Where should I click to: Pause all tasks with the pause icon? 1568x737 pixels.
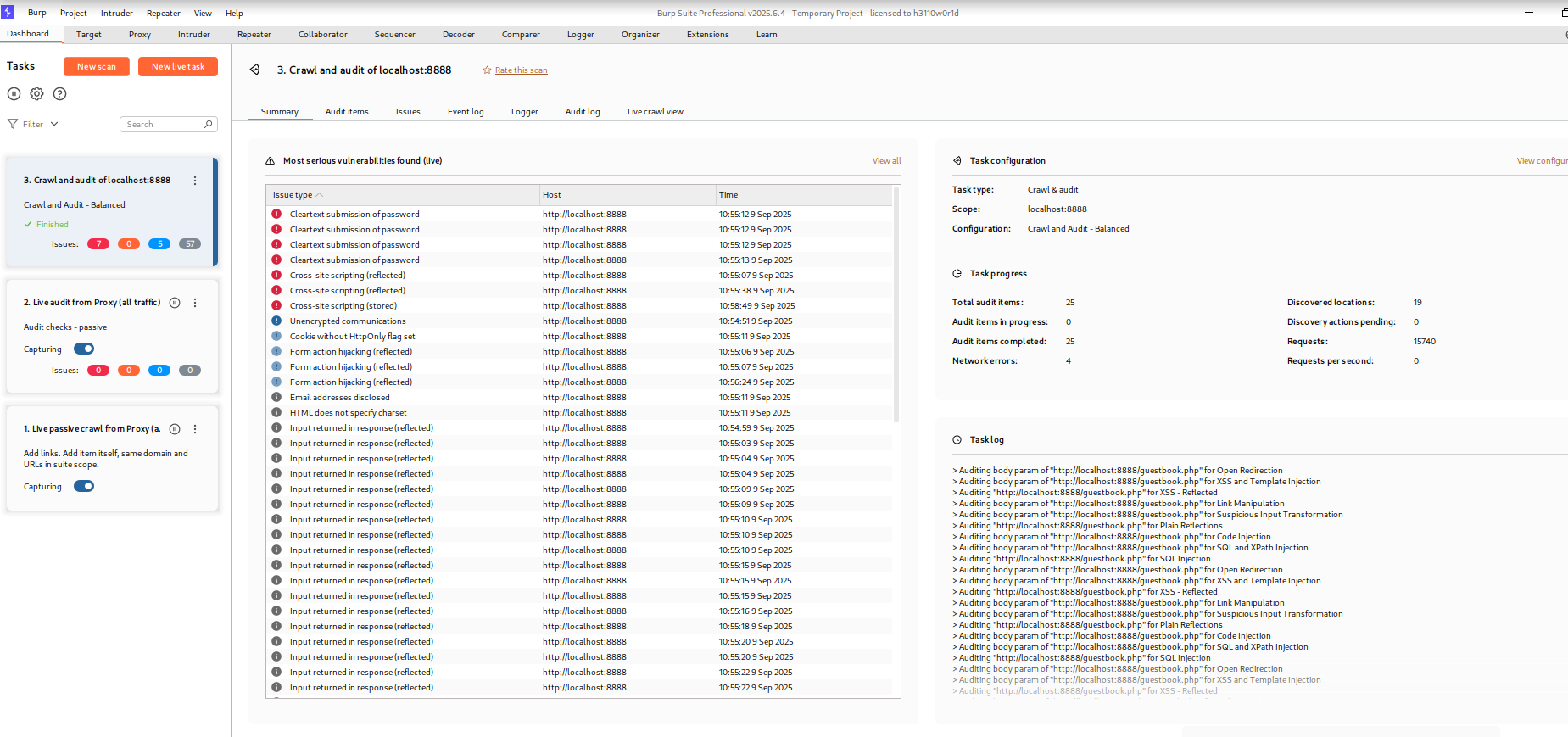pyautogui.click(x=14, y=94)
